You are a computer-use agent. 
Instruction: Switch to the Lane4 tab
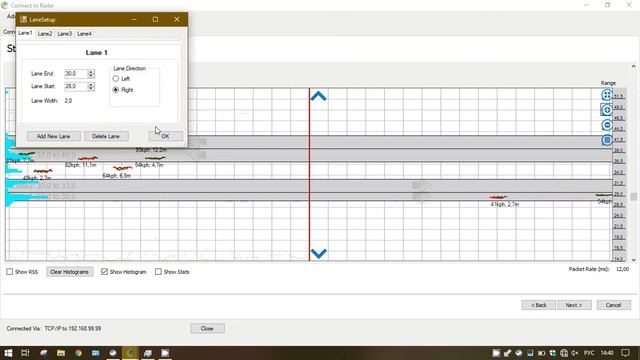(84, 34)
